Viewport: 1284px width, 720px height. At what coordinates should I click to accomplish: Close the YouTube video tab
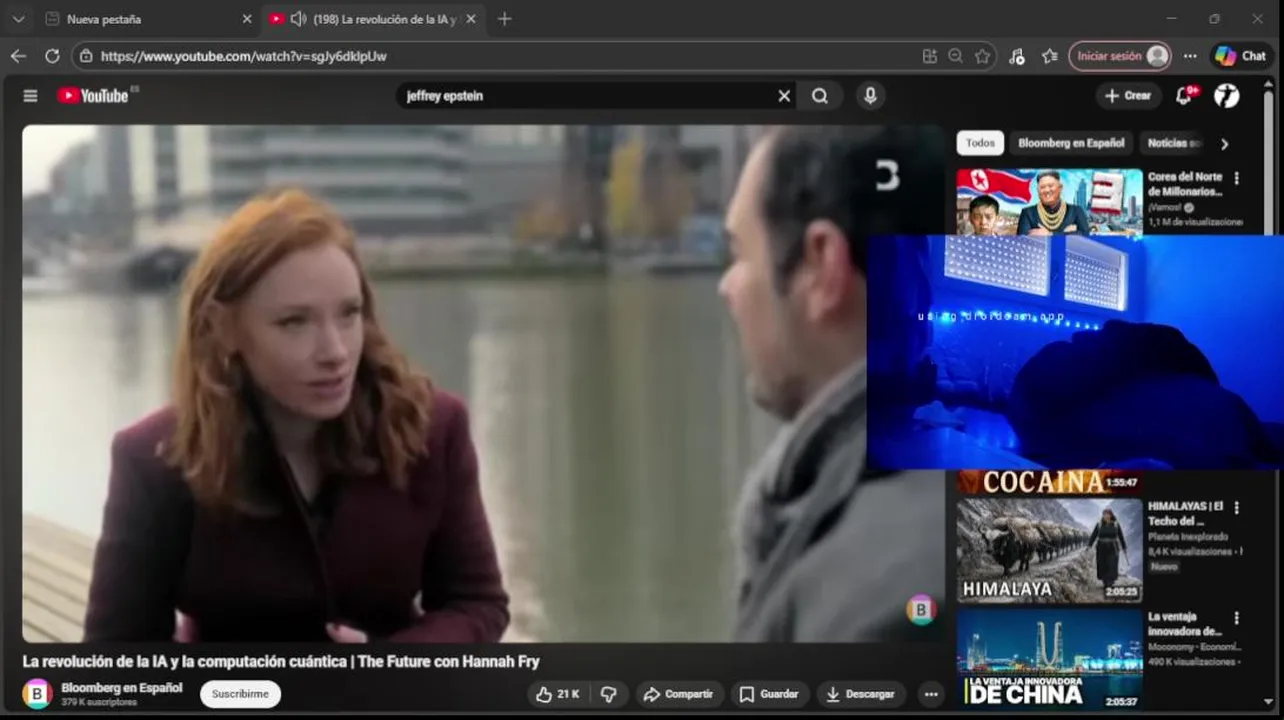coord(471,19)
